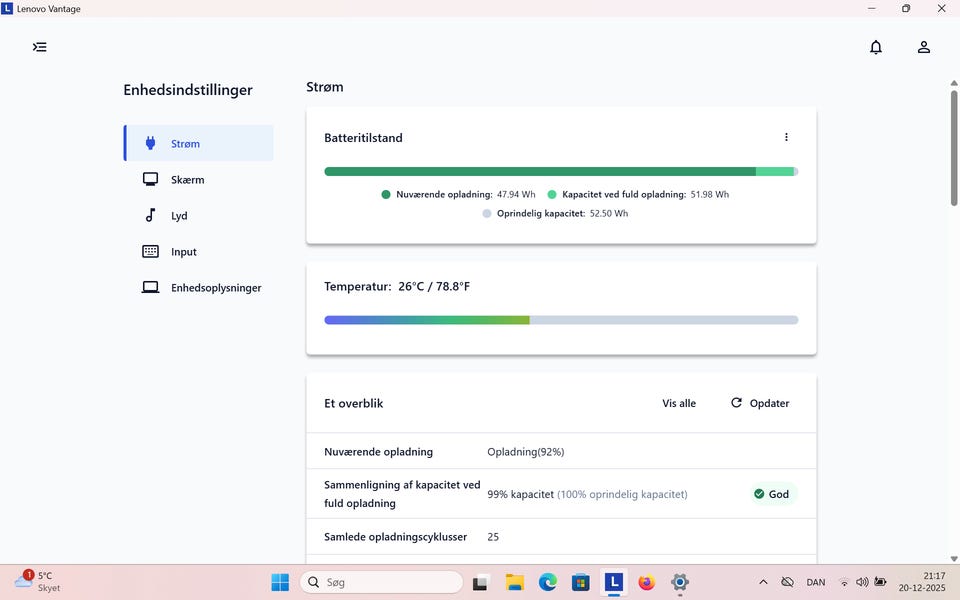
Task: Open File Explorer from the taskbar
Action: click(x=514, y=582)
